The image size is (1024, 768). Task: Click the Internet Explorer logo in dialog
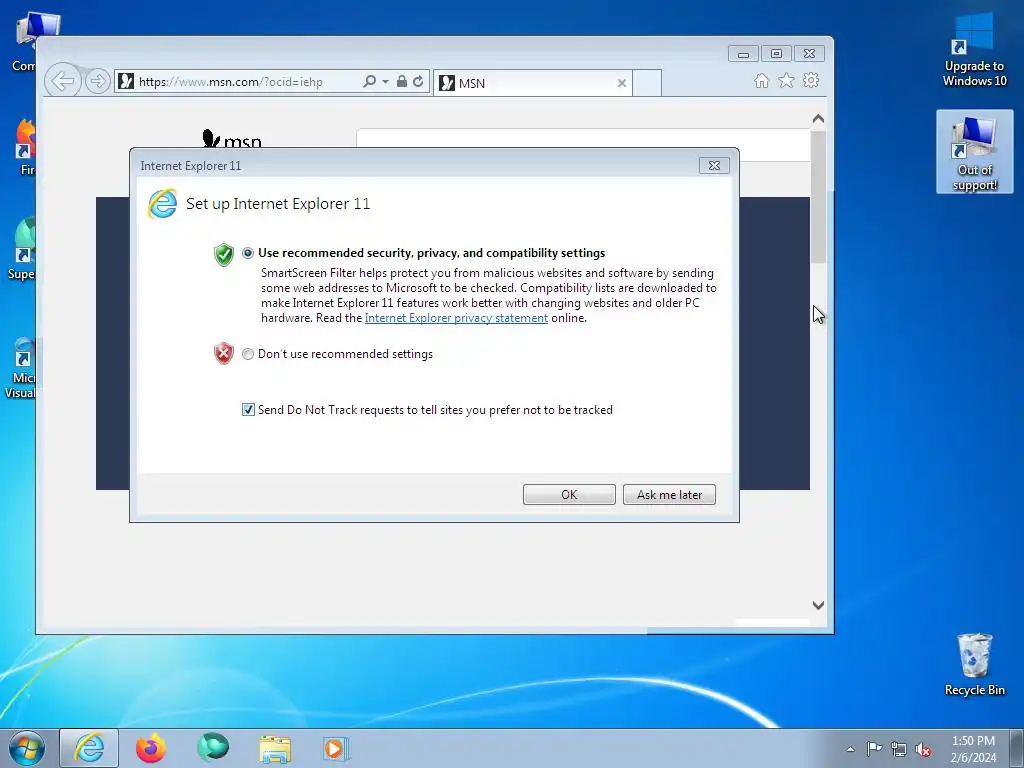coord(163,203)
